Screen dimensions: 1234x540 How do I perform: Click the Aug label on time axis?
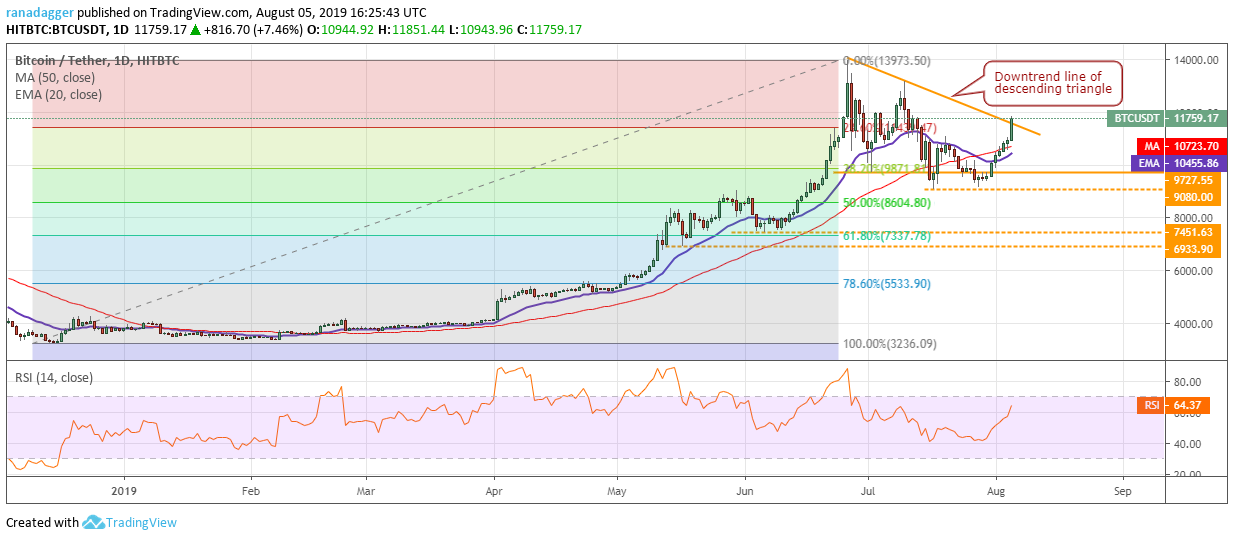996,493
